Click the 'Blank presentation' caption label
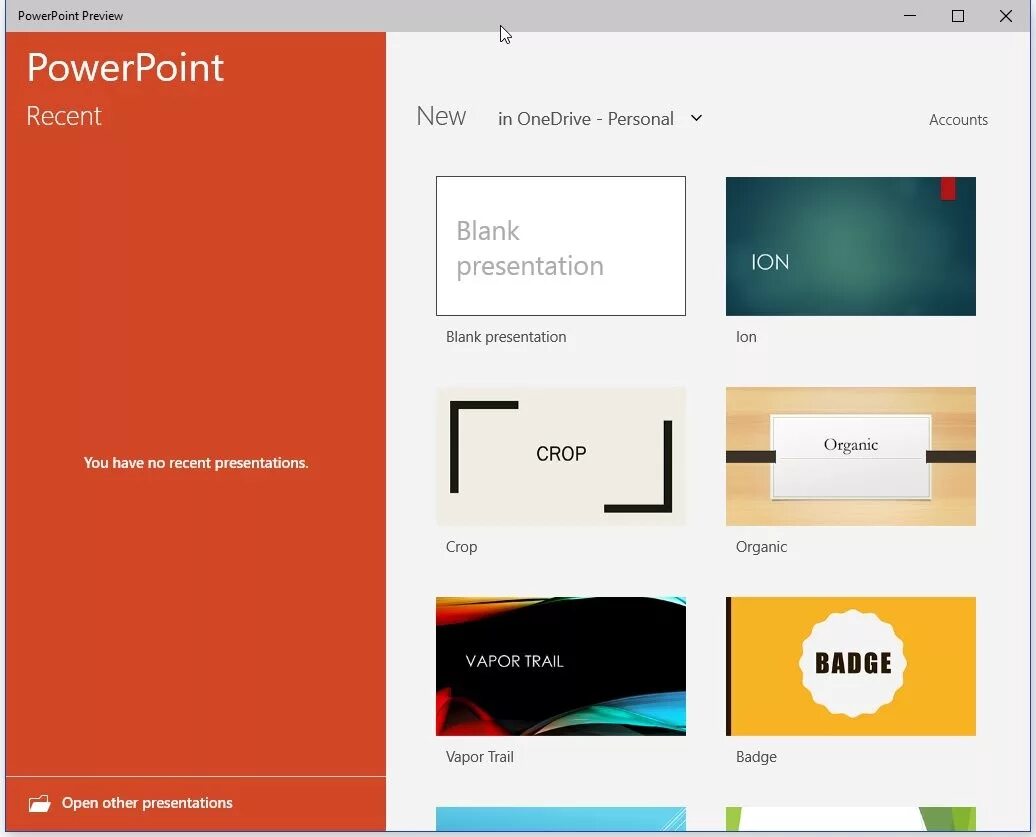The height and width of the screenshot is (837, 1036). point(506,337)
